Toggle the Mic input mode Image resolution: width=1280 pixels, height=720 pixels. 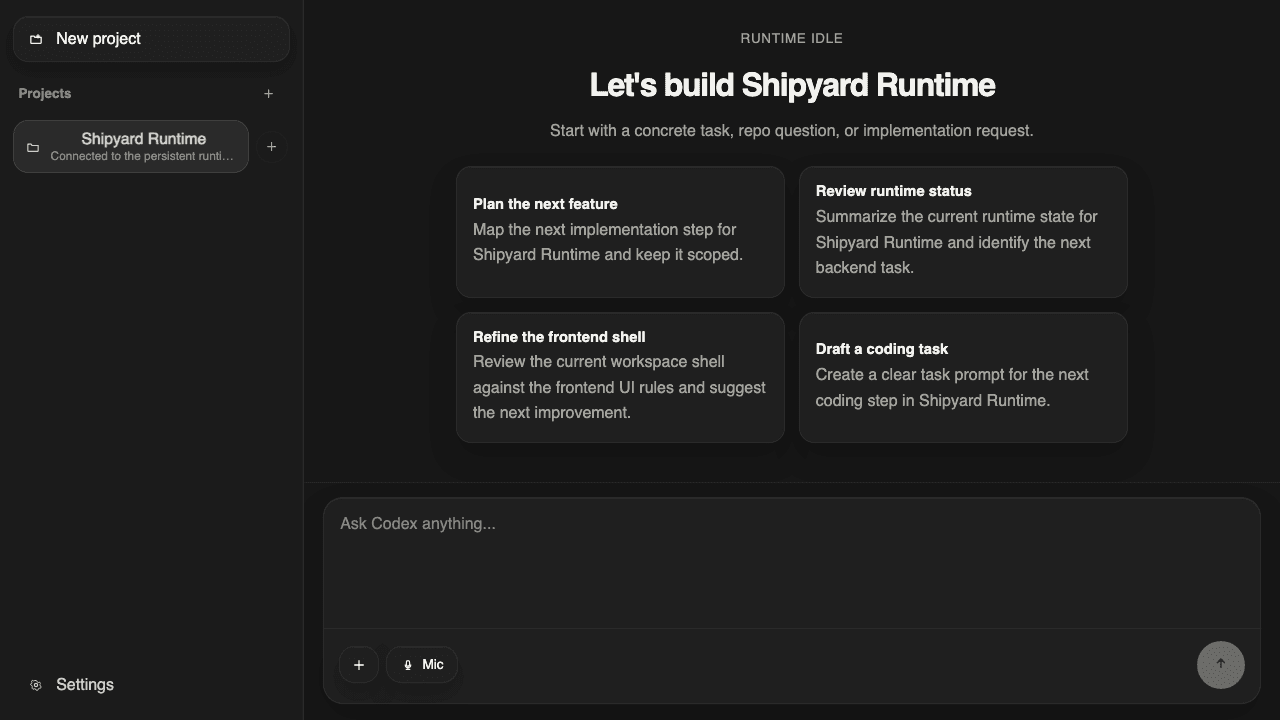[x=421, y=664]
